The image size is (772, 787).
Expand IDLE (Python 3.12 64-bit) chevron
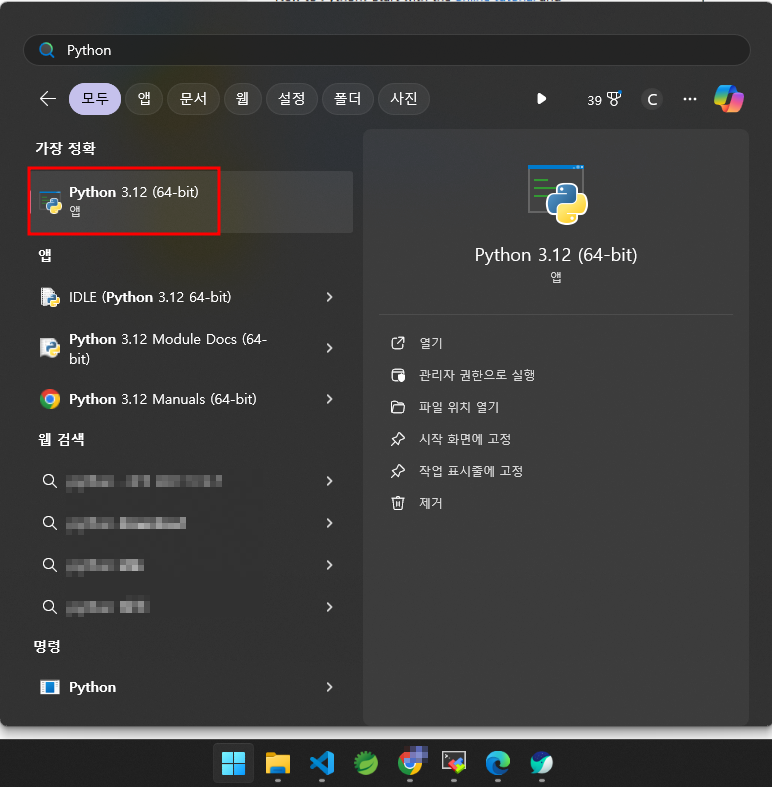(x=329, y=297)
